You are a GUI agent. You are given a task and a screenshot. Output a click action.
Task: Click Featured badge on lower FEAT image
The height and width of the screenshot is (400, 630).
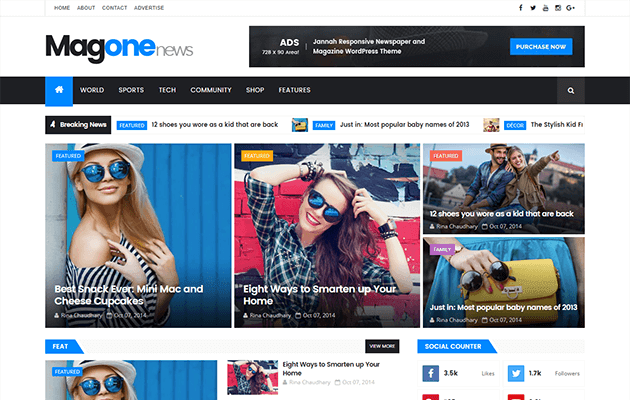click(x=68, y=372)
